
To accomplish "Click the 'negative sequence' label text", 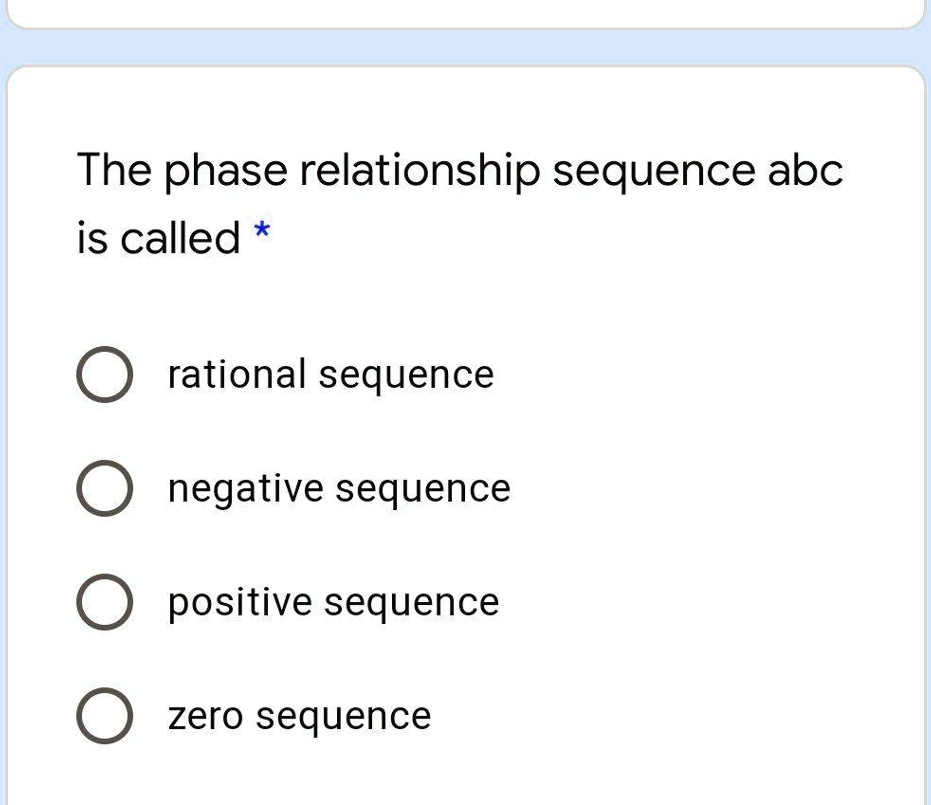I will tap(339, 489).
